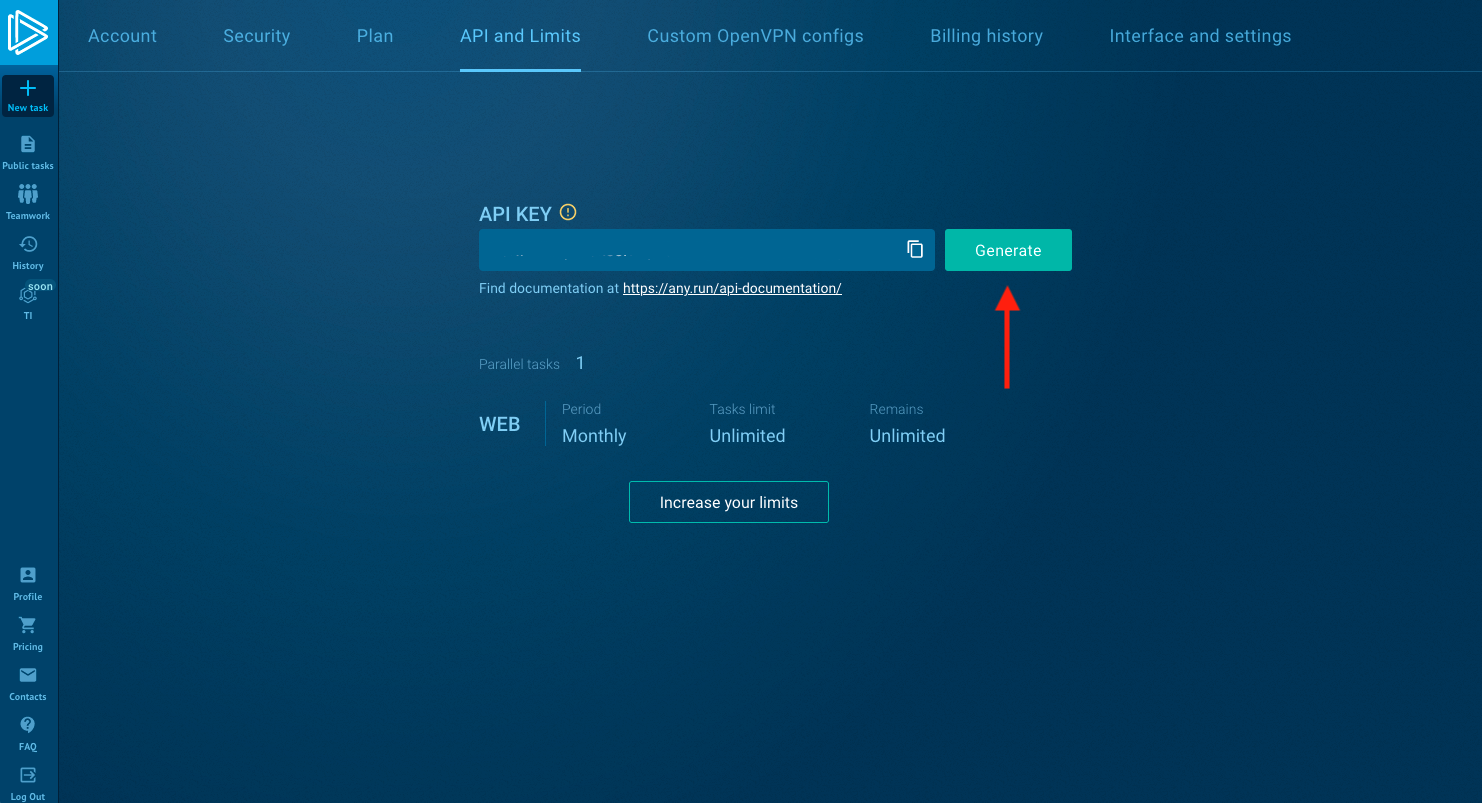The image size is (1482, 803).
Task: Click the Unlimited value under Remains
Action: tap(907, 436)
